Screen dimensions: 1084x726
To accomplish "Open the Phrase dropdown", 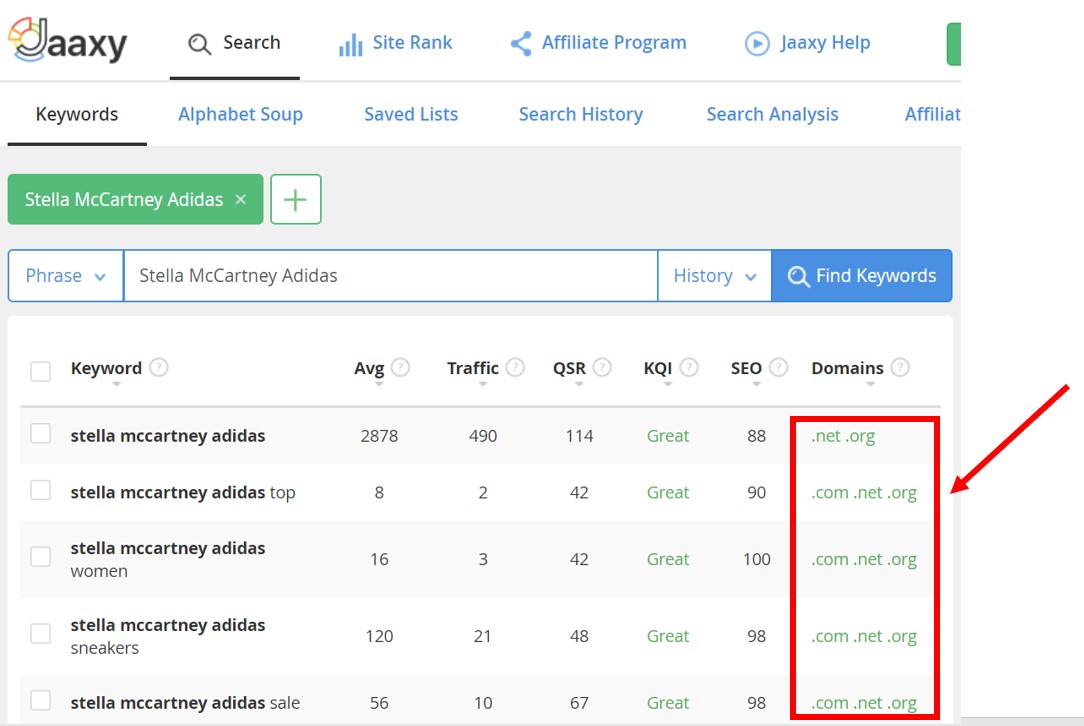I will point(66,276).
